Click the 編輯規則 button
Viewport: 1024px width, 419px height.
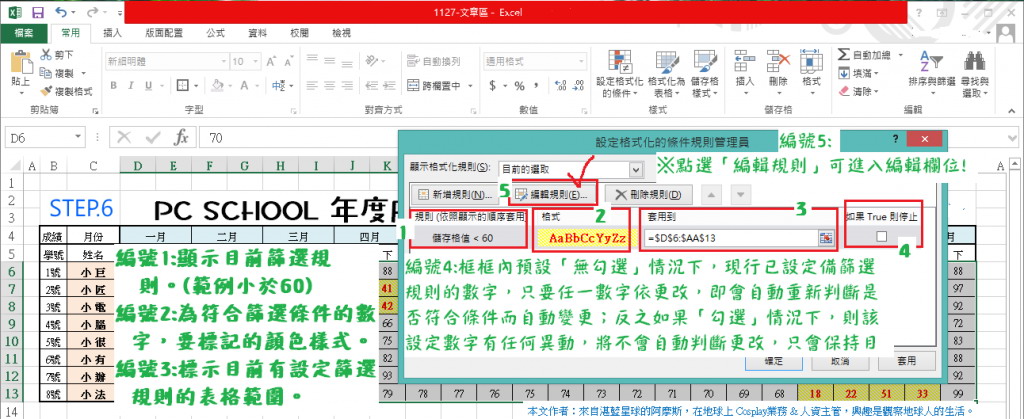point(554,194)
